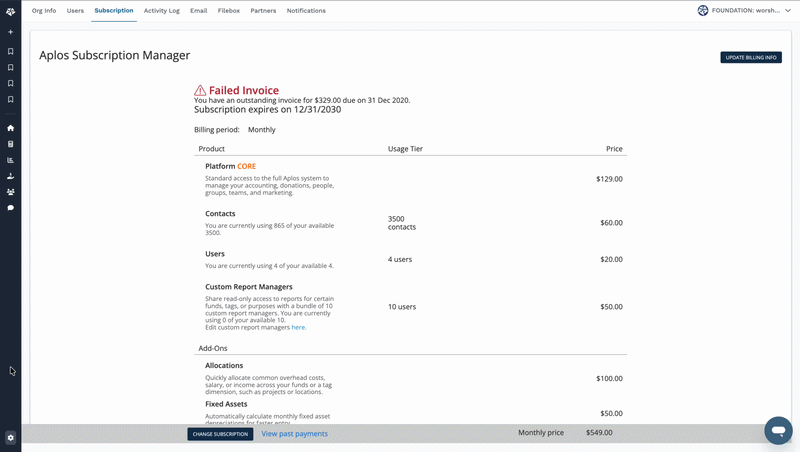Click 'Subscription expires on 12/31/2030' text
The width and height of the screenshot is (800, 452).
(267, 110)
